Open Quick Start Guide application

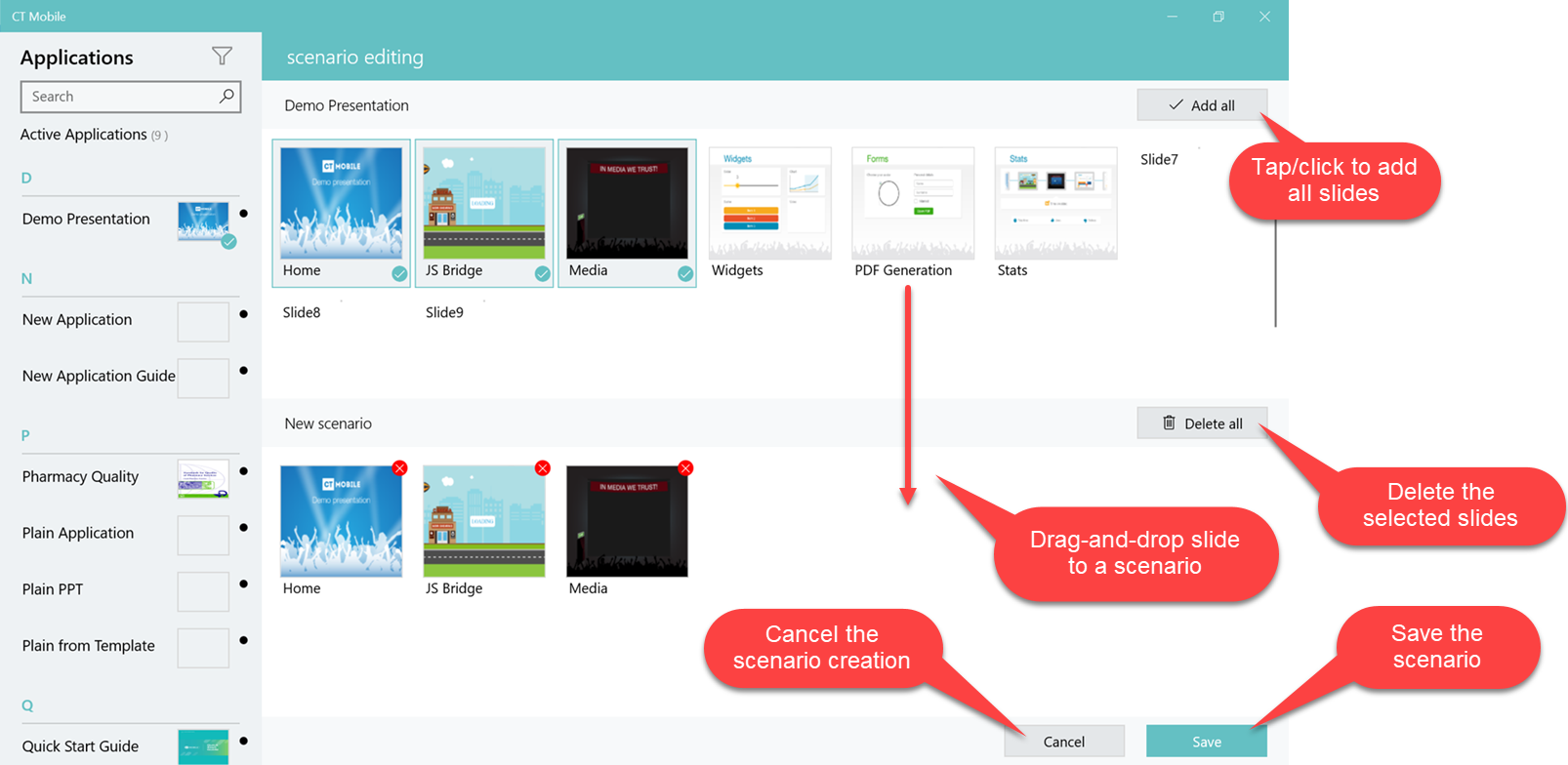(131, 746)
